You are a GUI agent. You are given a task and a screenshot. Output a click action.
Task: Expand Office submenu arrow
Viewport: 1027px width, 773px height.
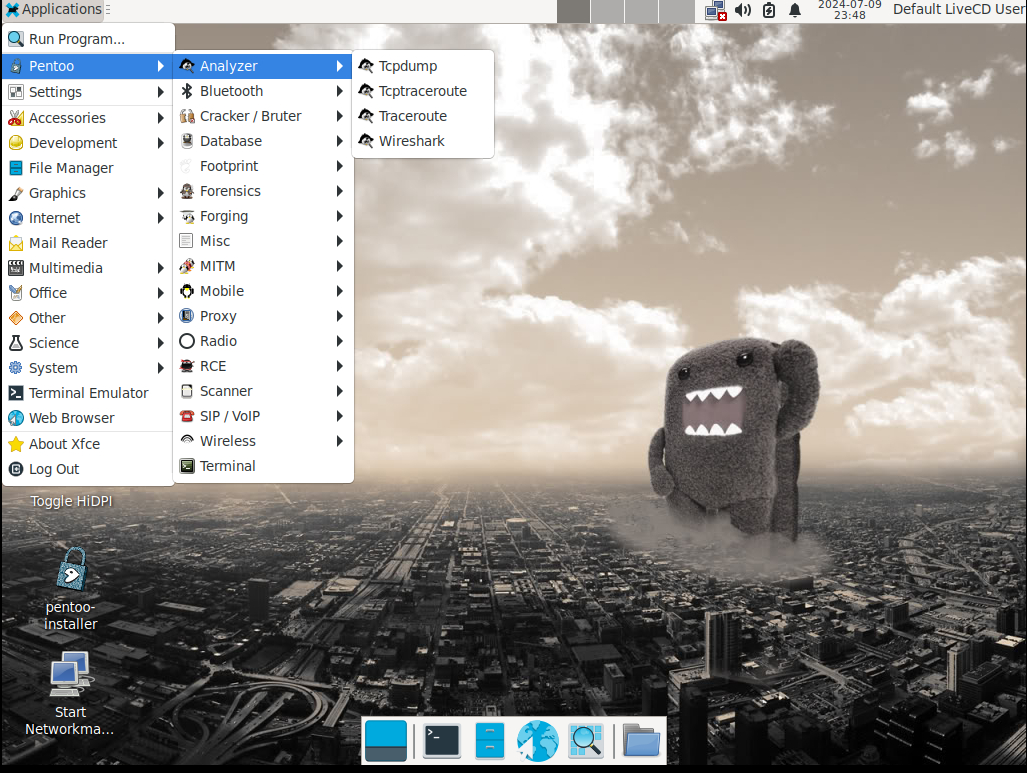[160, 293]
